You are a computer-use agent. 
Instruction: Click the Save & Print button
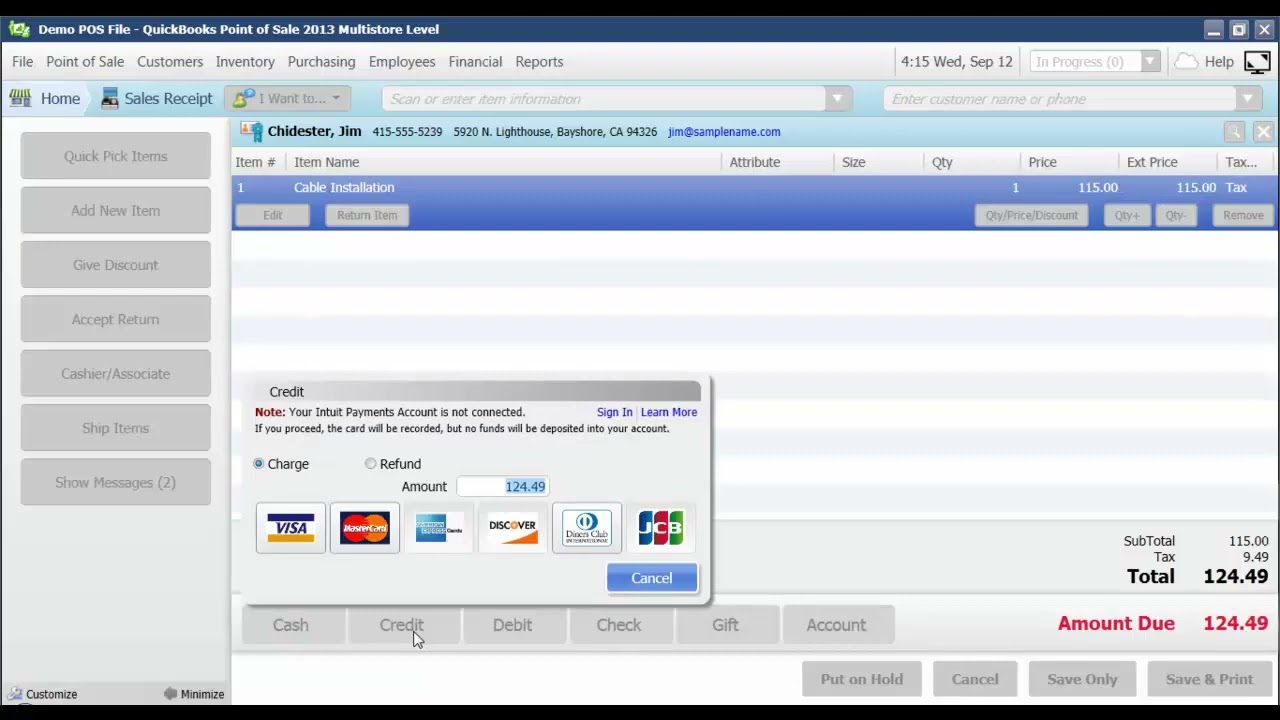point(1209,679)
